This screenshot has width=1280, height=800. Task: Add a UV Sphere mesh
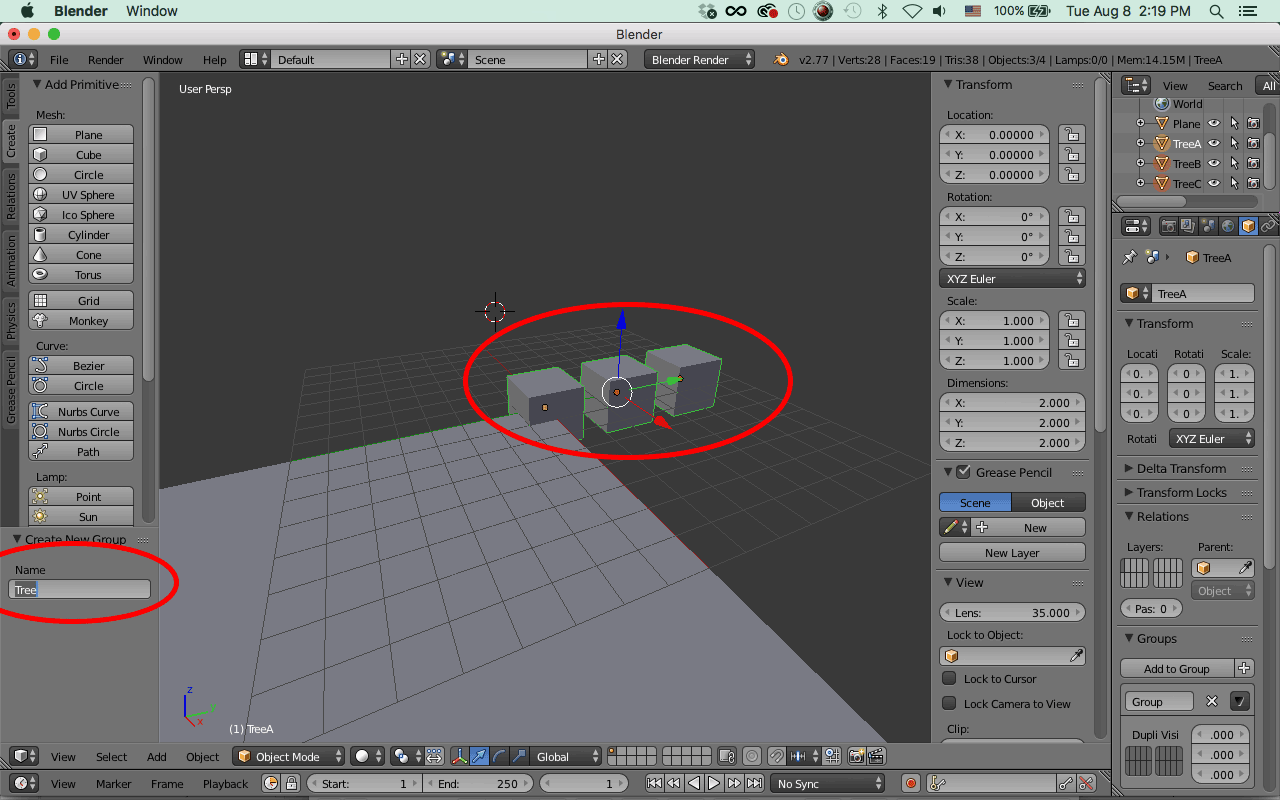(81, 194)
